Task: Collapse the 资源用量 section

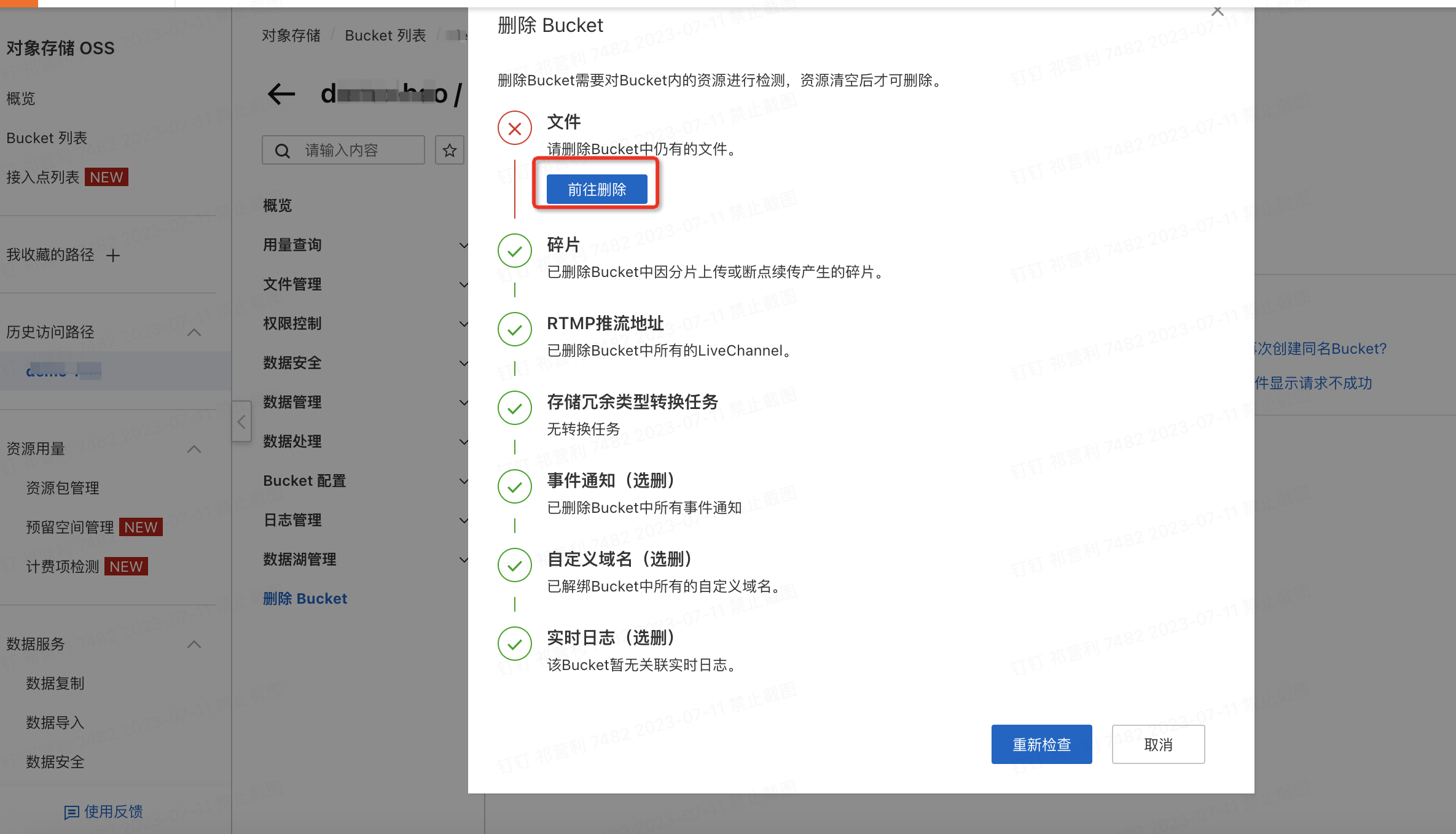Action: tap(194, 449)
